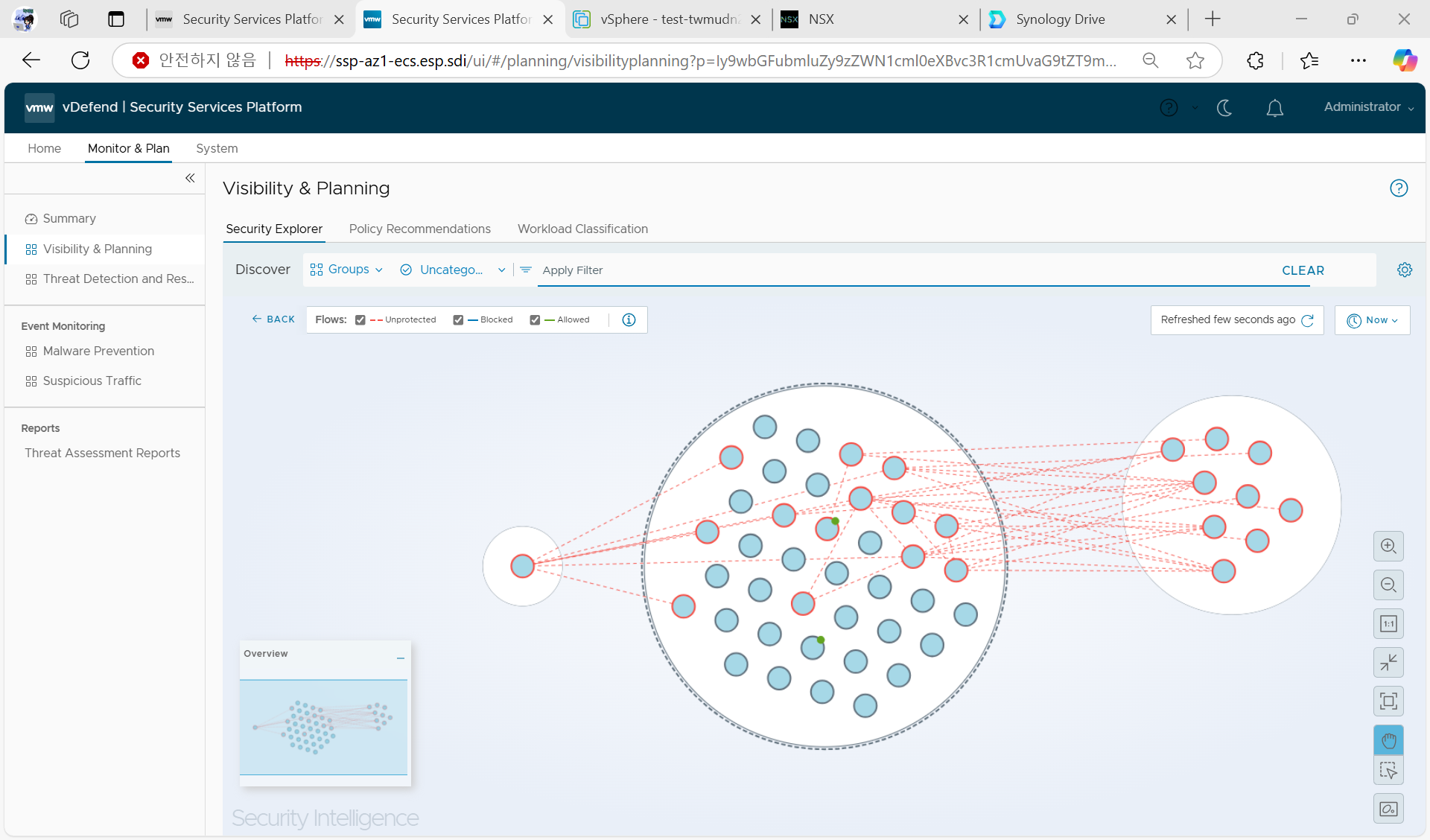Open the Groups dropdown
Screen dimensions: 1430x840
346,270
